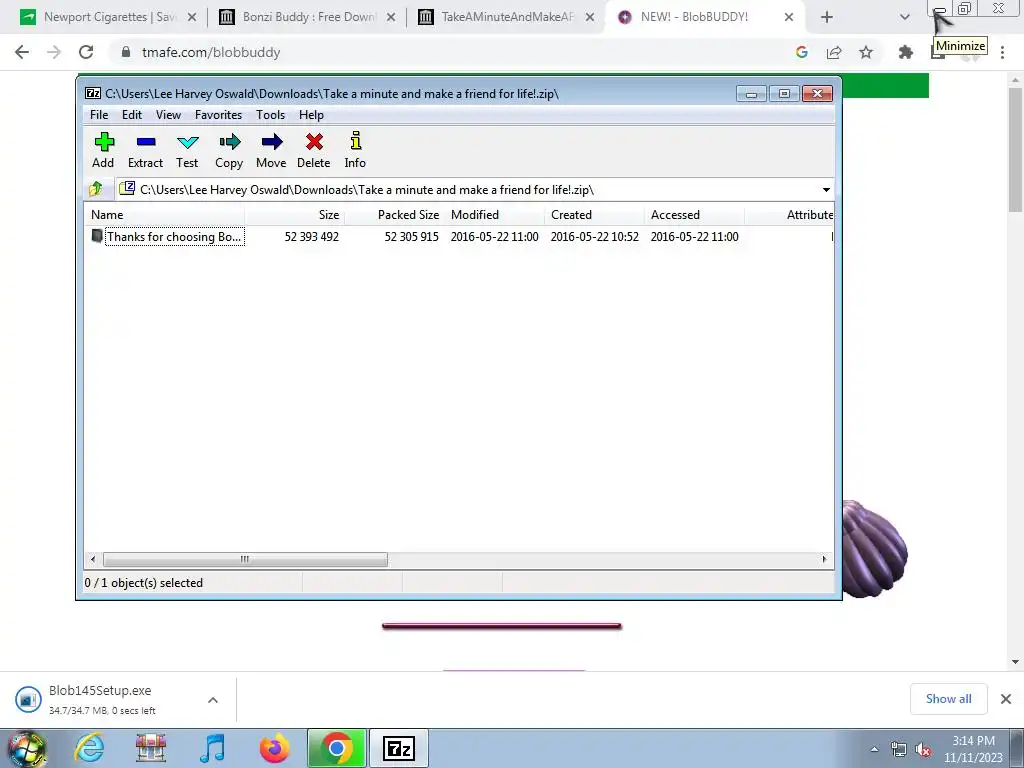The width and height of the screenshot is (1024, 768).
Task: Click the horizontal scrollbar thumb in 7-Zip
Action: pos(245,559)
